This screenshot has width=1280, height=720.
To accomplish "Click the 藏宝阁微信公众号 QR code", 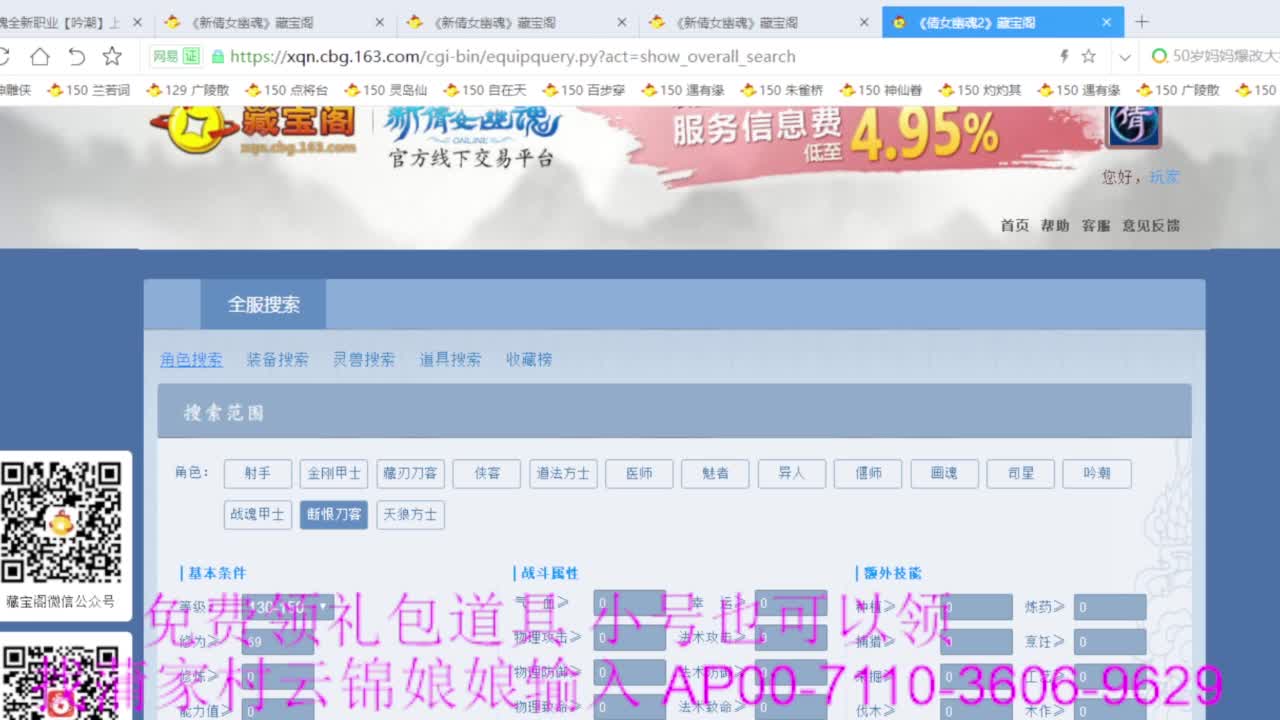I will pos(61,523).
